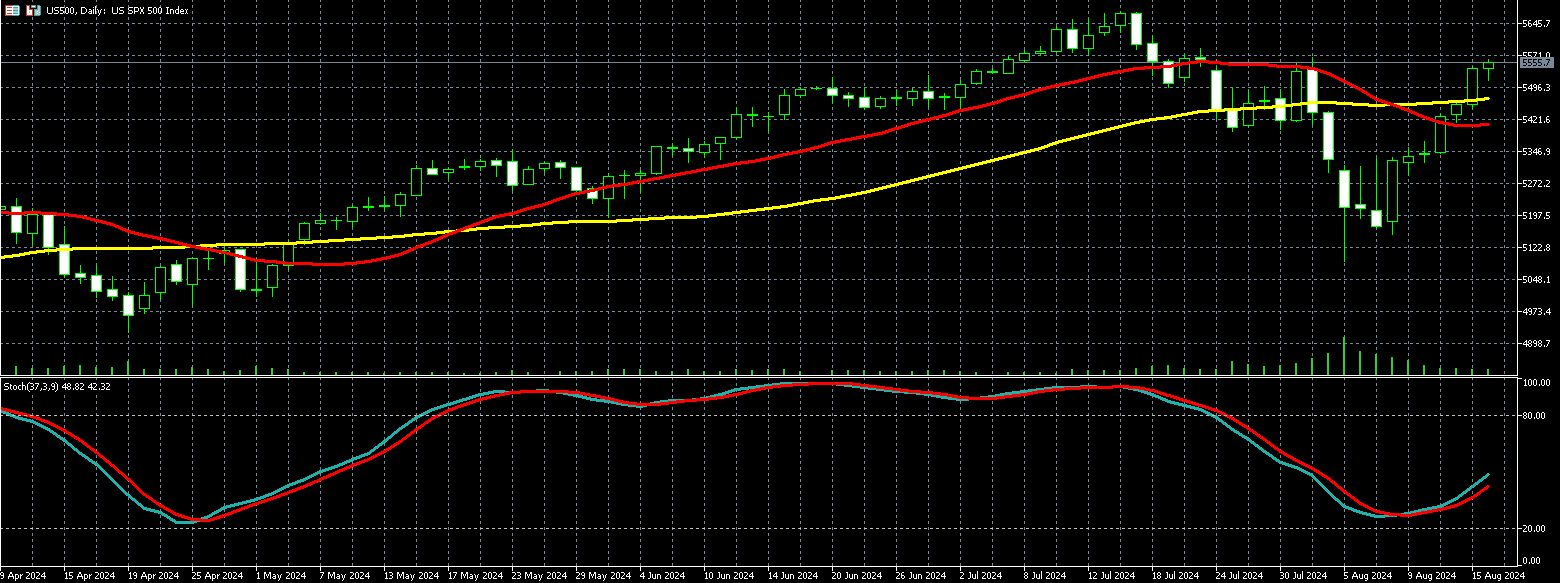This screenshot has height=583, width=1560.
Task: Click the 4973.4 price scale value
Action: [x=1536, y=312]
